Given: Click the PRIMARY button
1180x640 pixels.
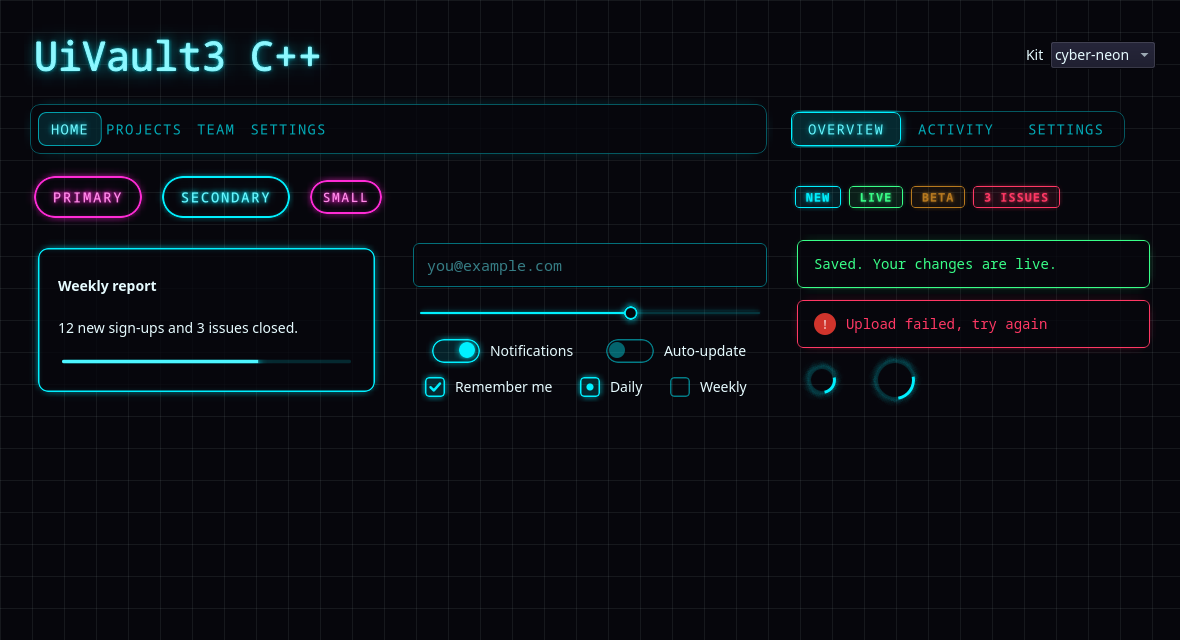Looking at the screenshot, I should point(88,197).
